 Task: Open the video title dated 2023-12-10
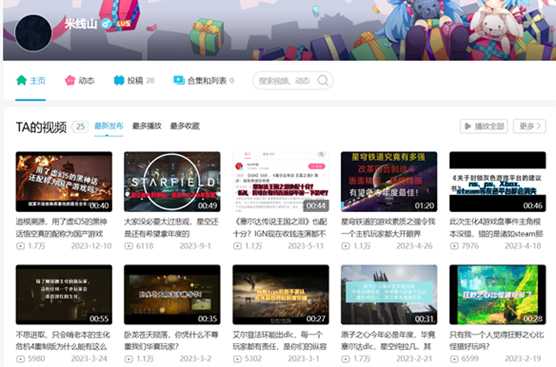62,228
